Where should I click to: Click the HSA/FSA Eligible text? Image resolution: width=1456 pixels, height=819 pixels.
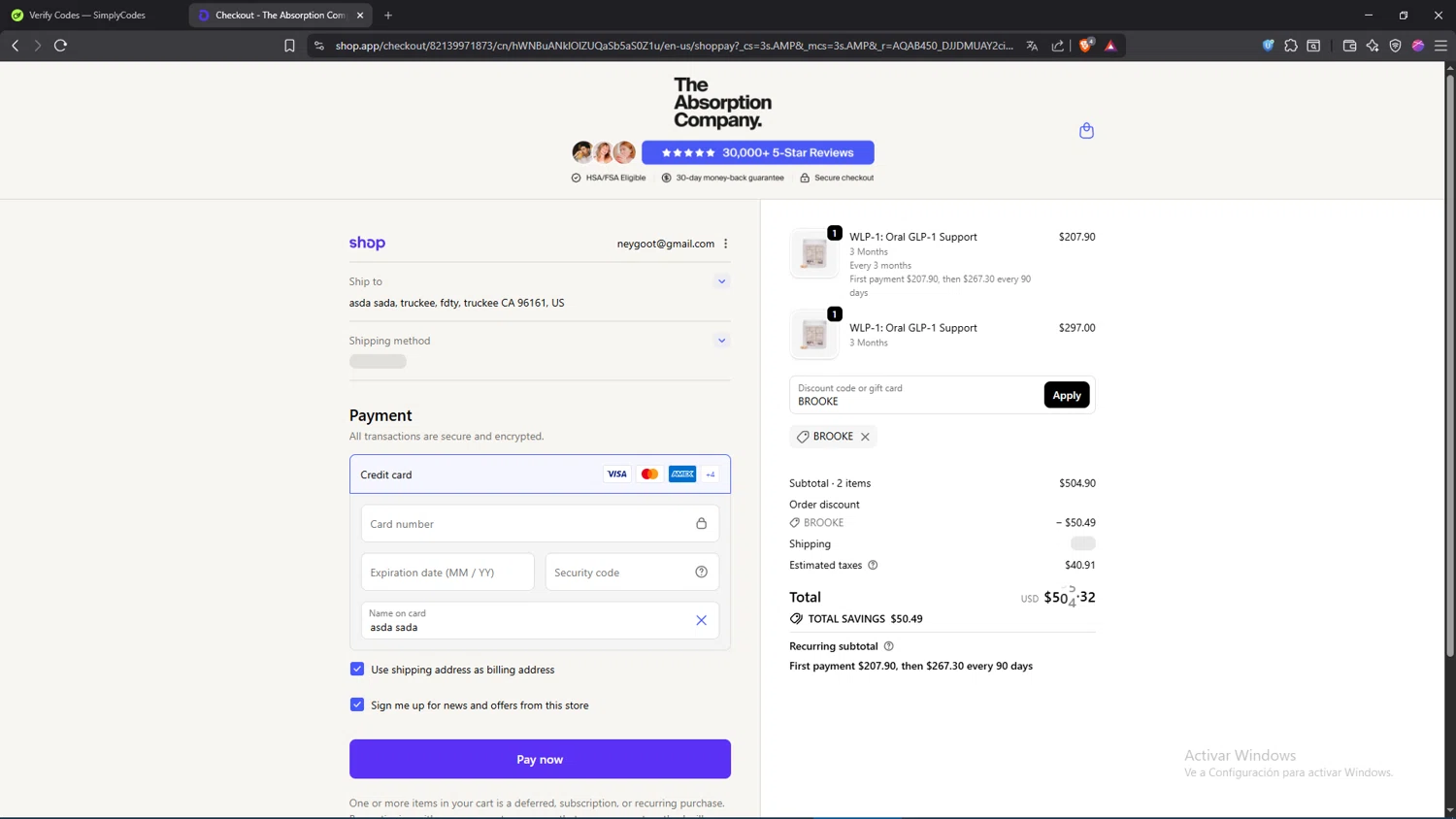[x=615, y=178]
